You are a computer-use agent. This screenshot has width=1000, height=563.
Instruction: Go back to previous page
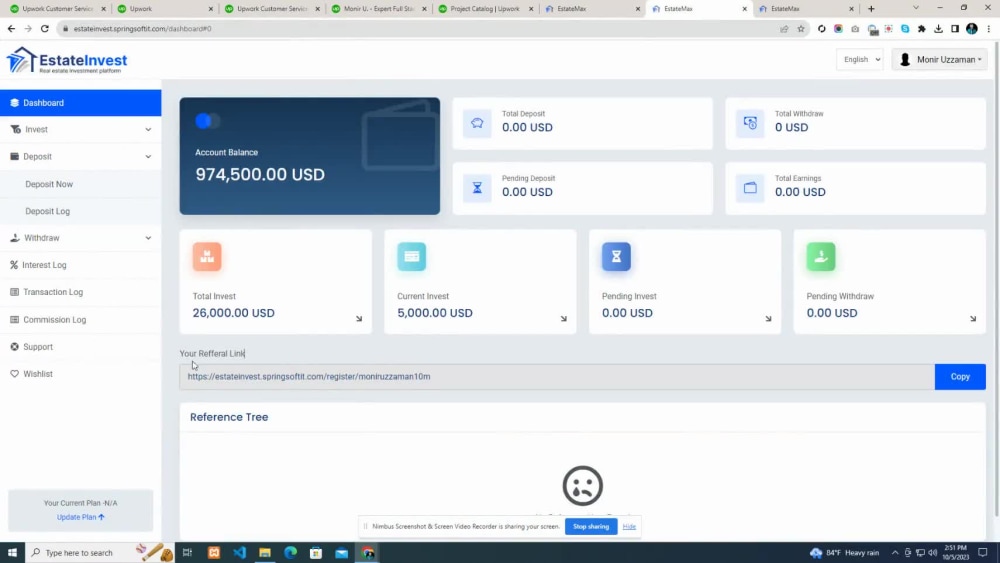(x=11, y=29)
